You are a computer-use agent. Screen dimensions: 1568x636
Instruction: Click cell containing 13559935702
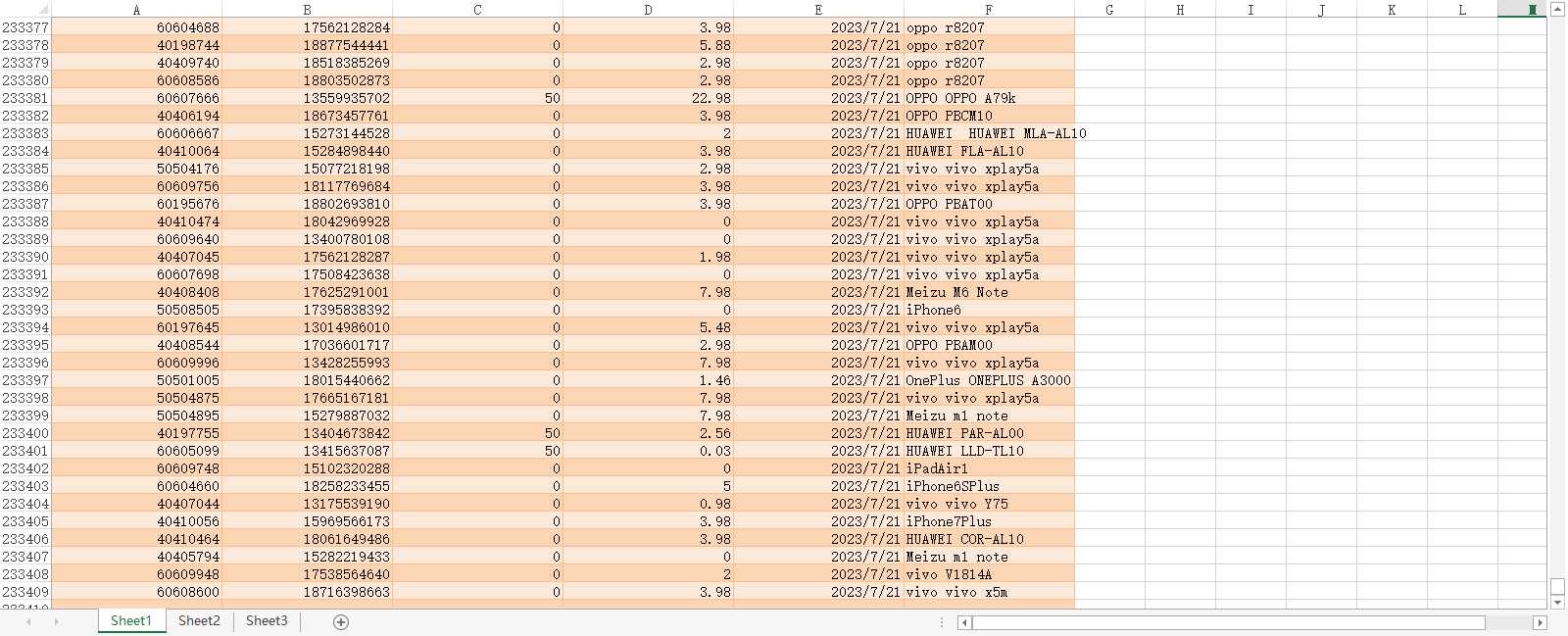coord(307,98)
